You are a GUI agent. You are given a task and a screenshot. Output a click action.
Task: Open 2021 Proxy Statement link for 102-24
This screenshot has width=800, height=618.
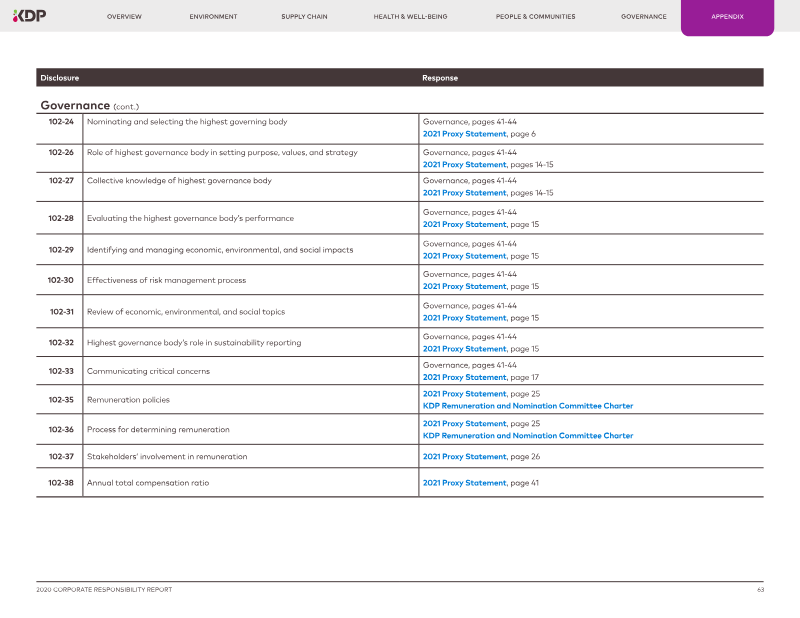464,134
